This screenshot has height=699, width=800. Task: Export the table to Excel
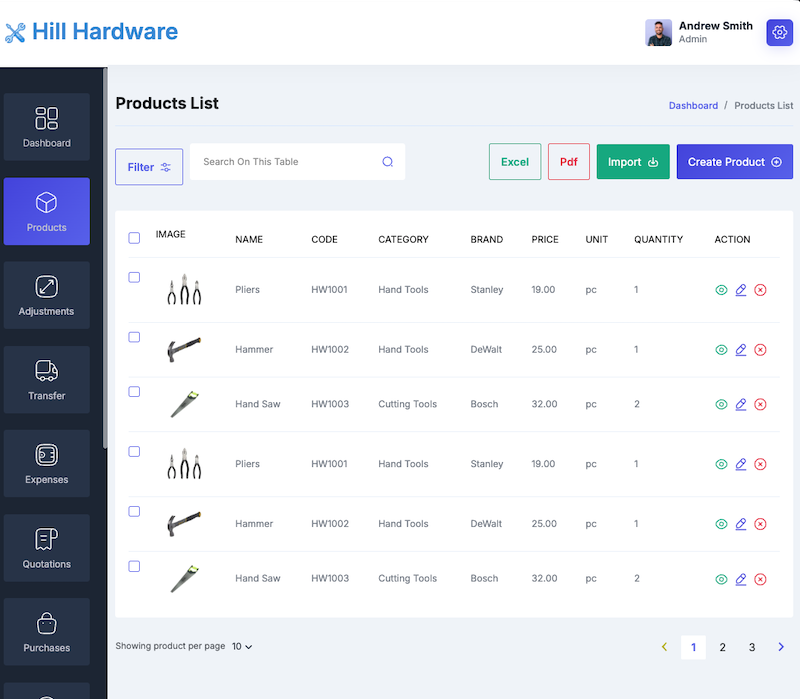[x=515, y=162]
